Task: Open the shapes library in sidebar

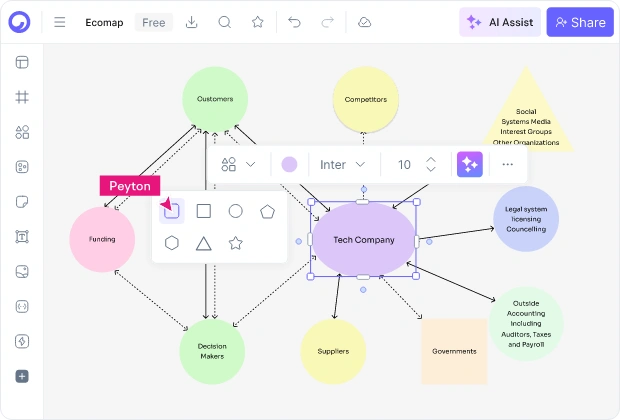Action: [x=22, y=132]
